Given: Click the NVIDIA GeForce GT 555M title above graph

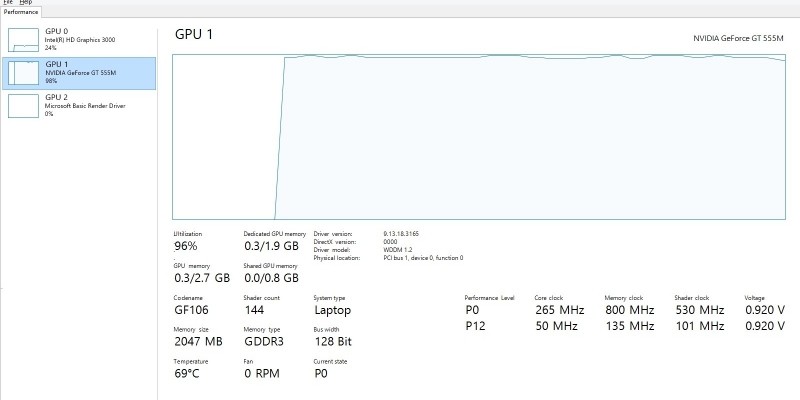Looking at the screenshot, I should [738, 37].
